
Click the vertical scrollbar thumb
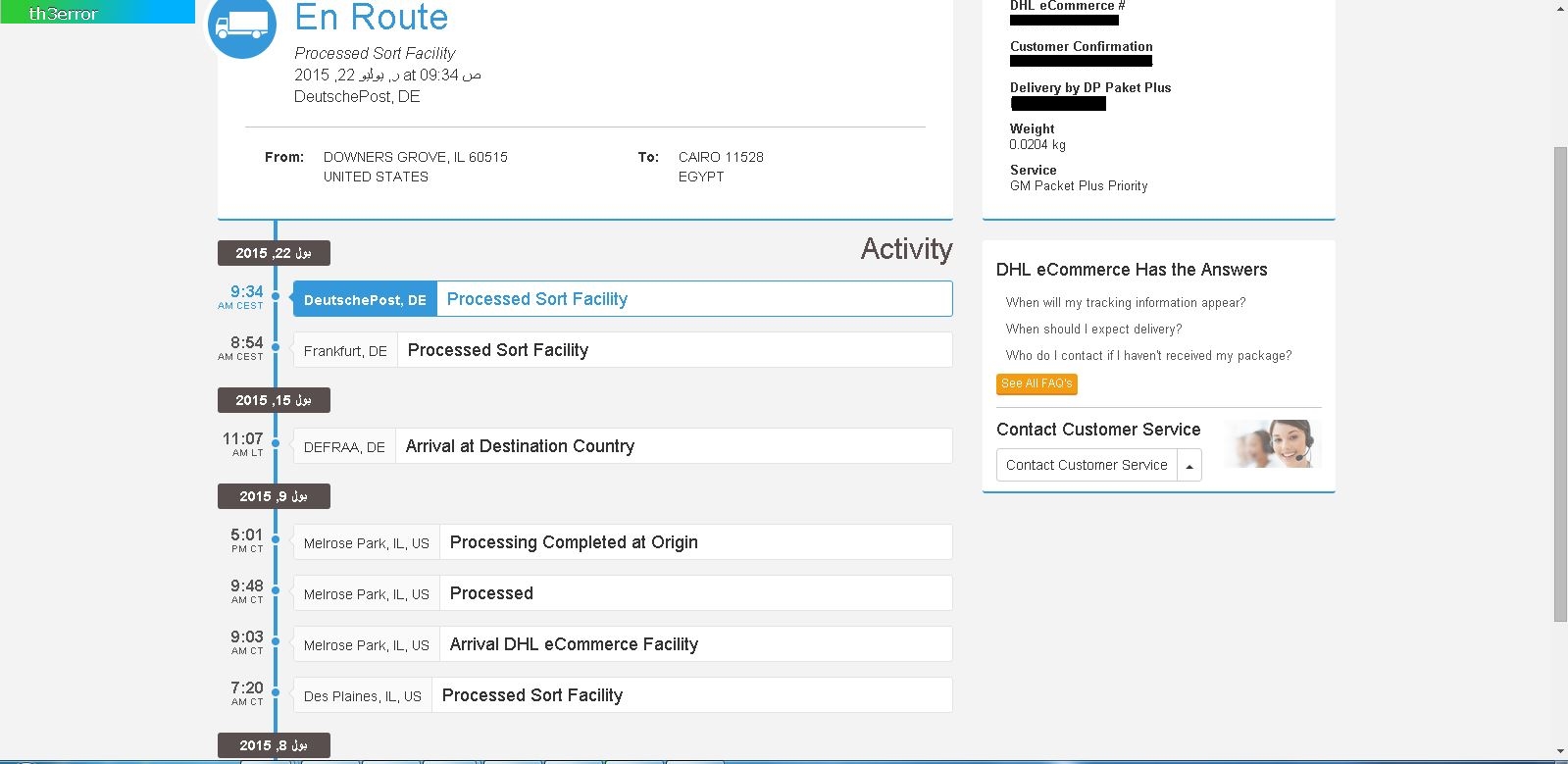click(1560, 383)
